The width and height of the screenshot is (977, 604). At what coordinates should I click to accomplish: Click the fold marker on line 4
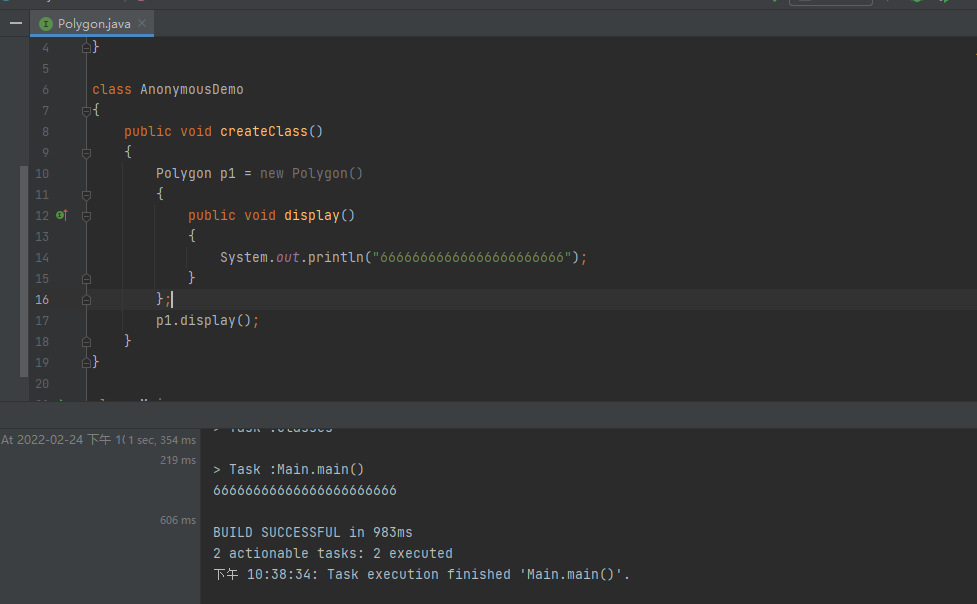click(x=87, y=48)
